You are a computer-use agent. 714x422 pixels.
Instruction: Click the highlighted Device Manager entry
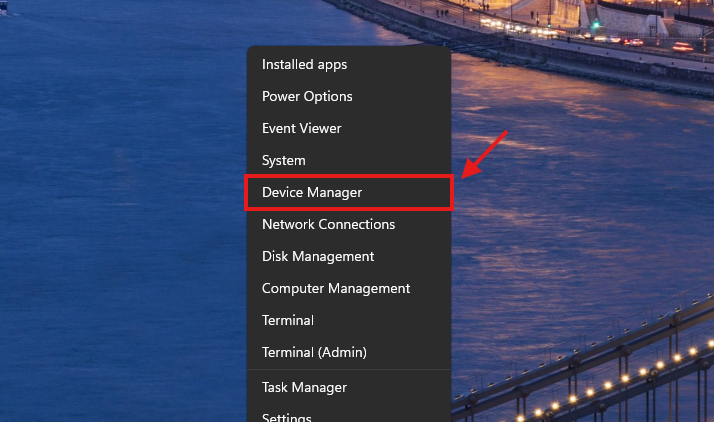pos(312,192)
